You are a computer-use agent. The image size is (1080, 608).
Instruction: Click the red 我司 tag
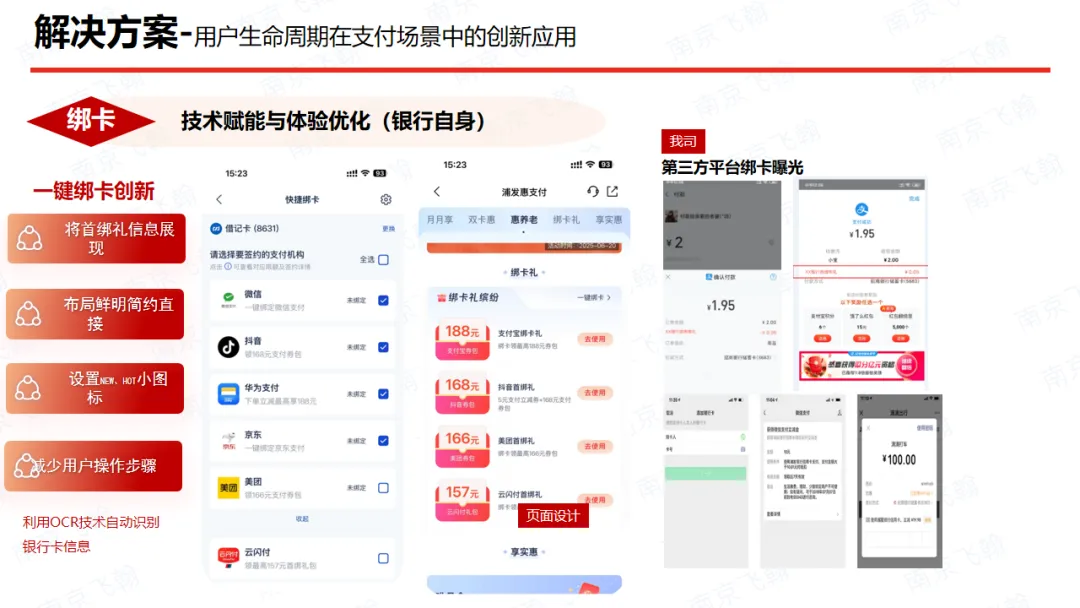(x=683, y=141)
